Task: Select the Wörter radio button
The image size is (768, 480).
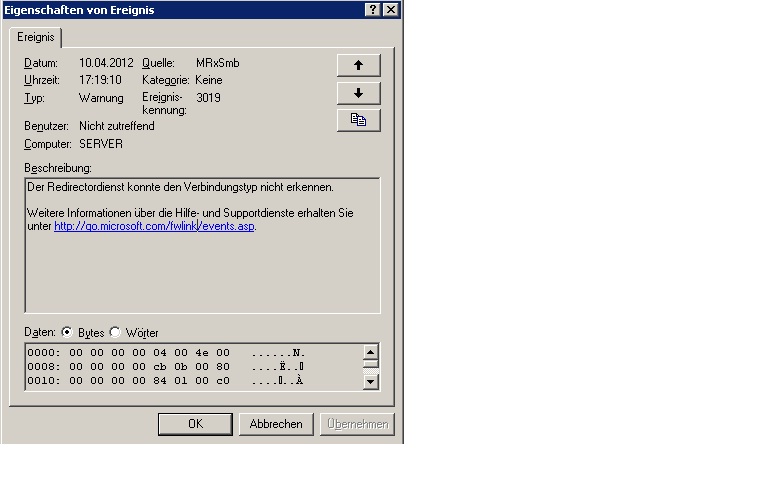Action: click(115, 333)
